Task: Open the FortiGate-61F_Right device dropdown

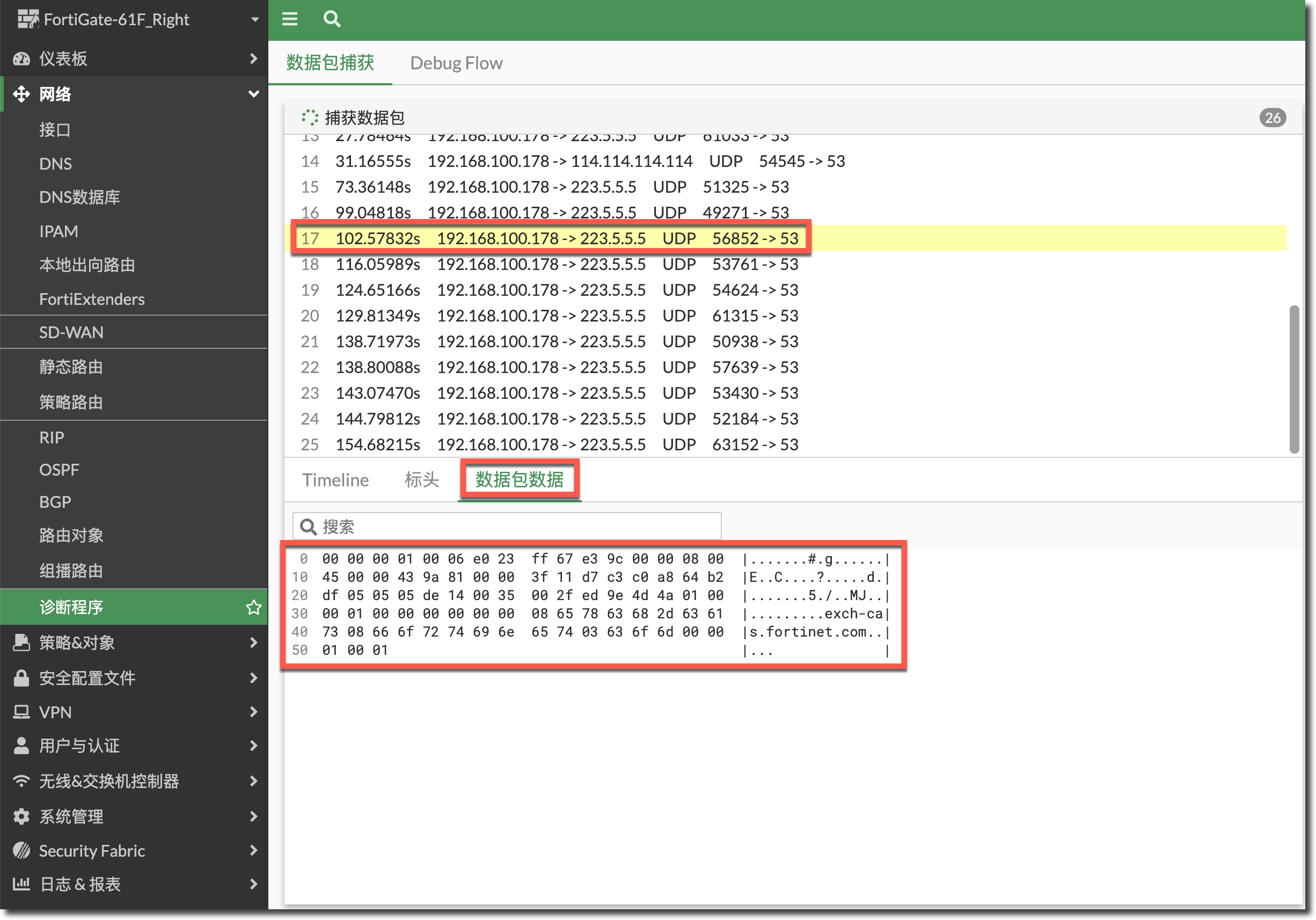Action: tap(254, 19)
